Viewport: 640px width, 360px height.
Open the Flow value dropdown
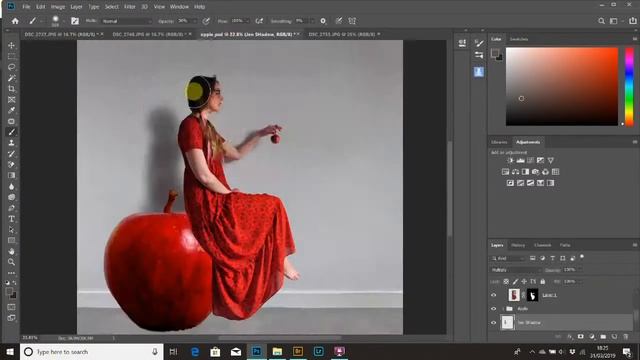tap(247, 21)
